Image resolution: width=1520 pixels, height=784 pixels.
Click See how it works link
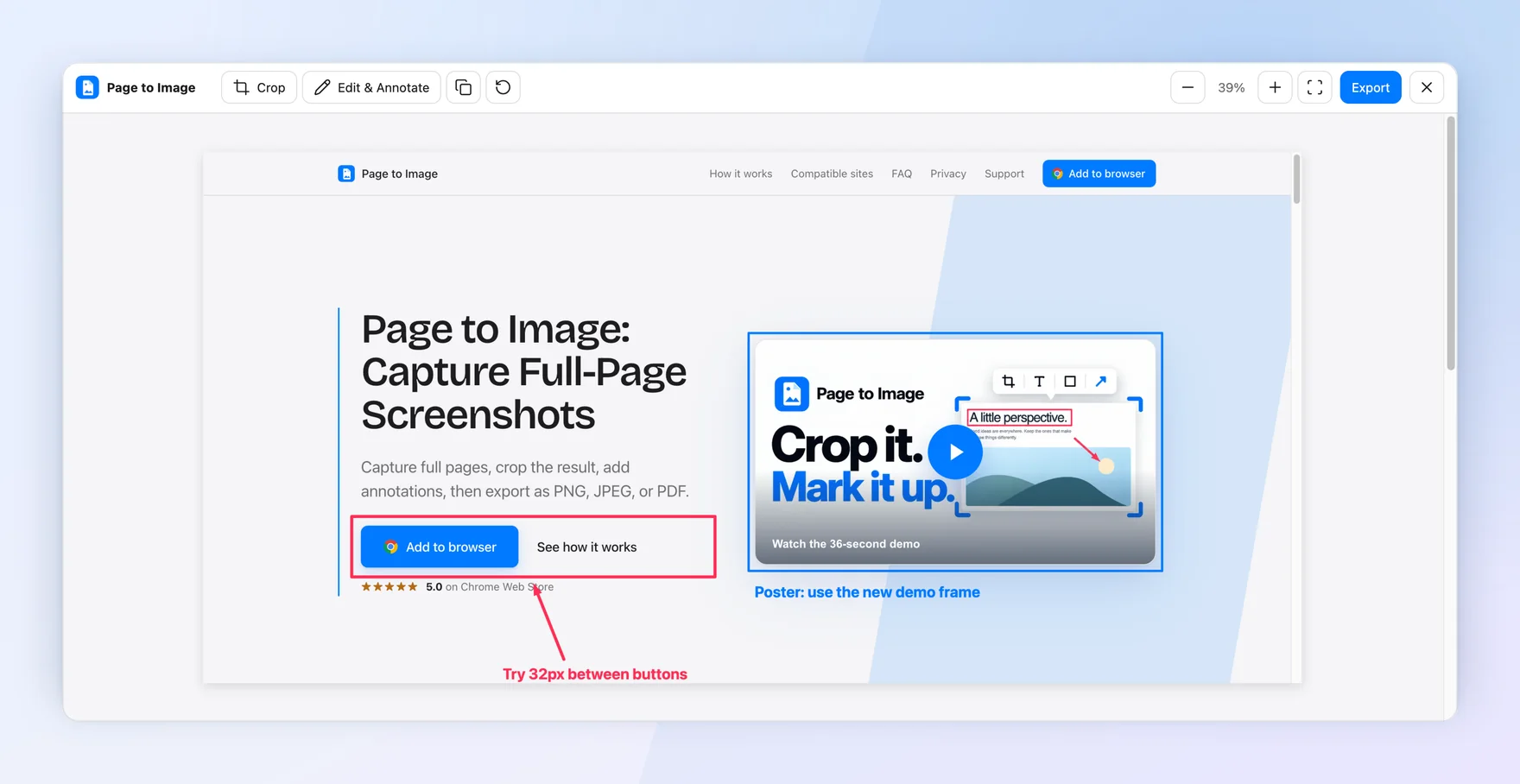586,547
